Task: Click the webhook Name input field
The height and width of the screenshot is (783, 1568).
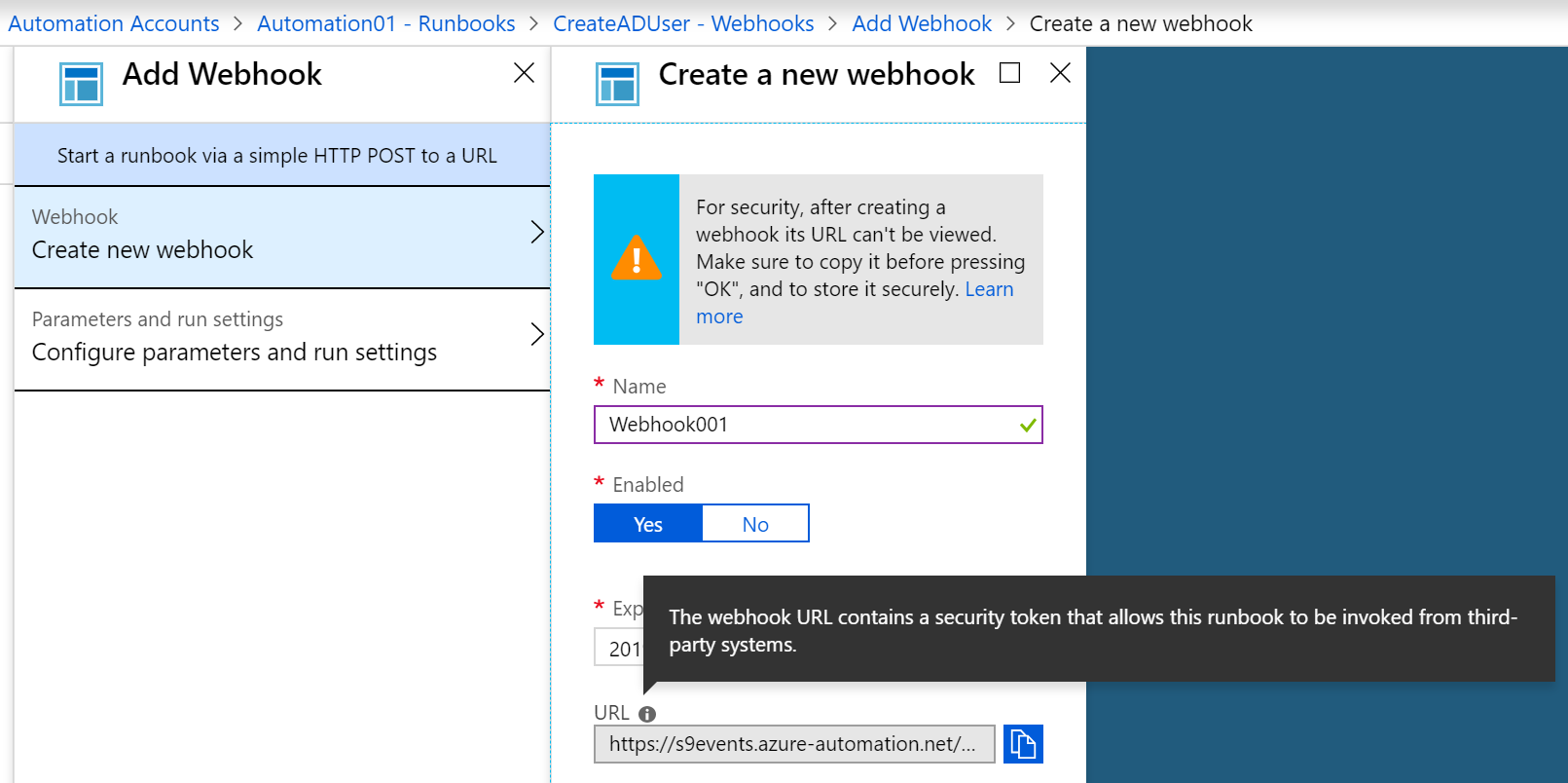Action: [x=808, y=425]
